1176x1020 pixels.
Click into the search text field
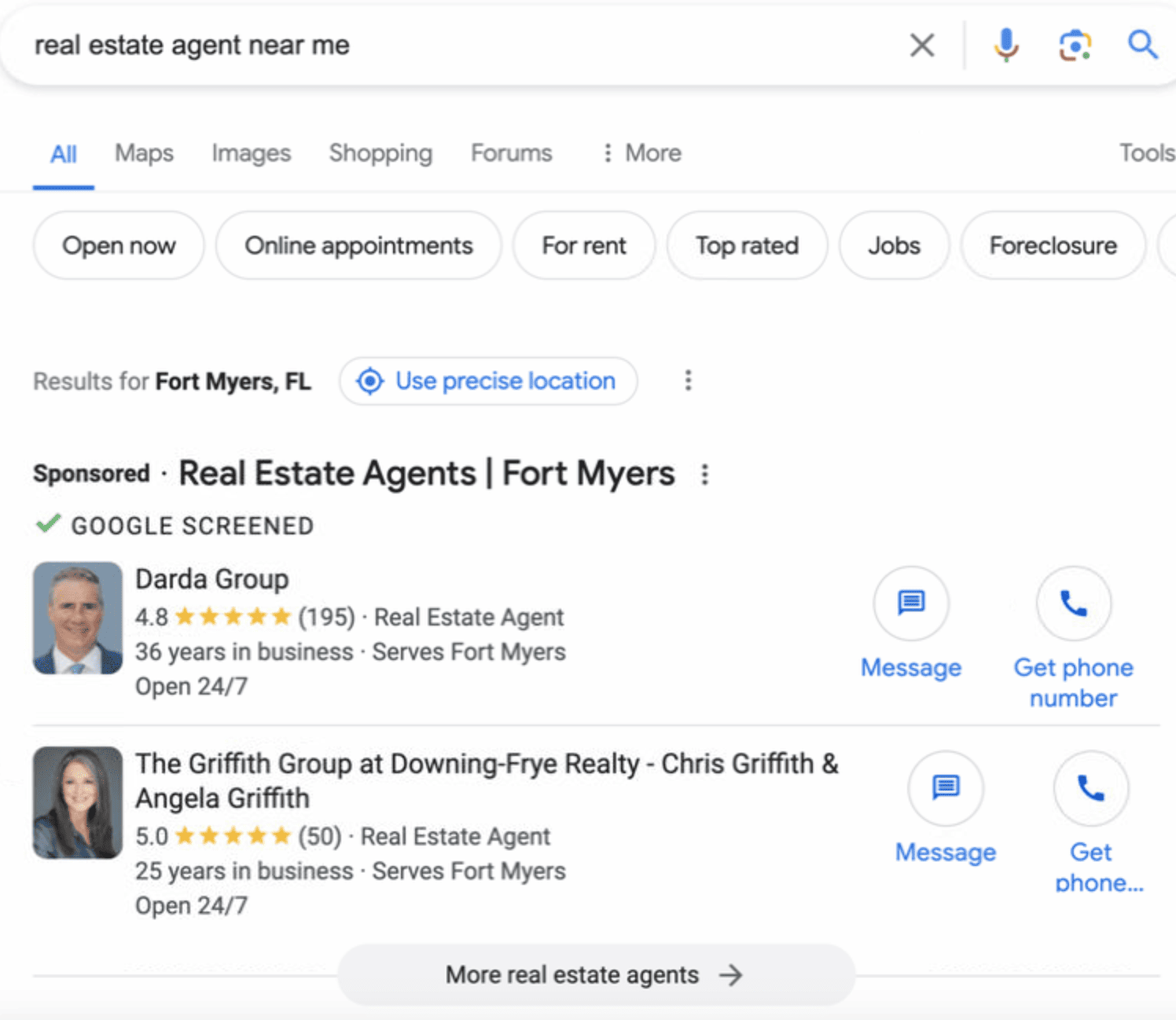456,46
